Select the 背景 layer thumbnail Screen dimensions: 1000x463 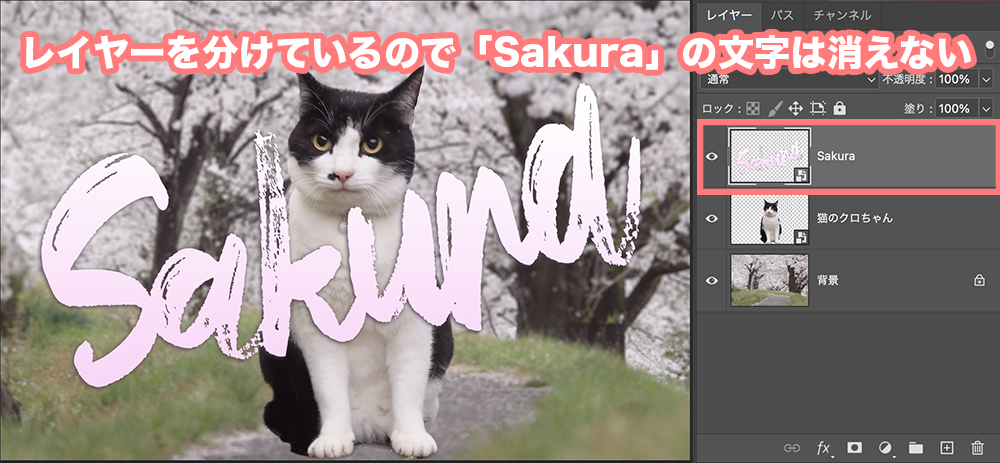(x=770, y=280)
